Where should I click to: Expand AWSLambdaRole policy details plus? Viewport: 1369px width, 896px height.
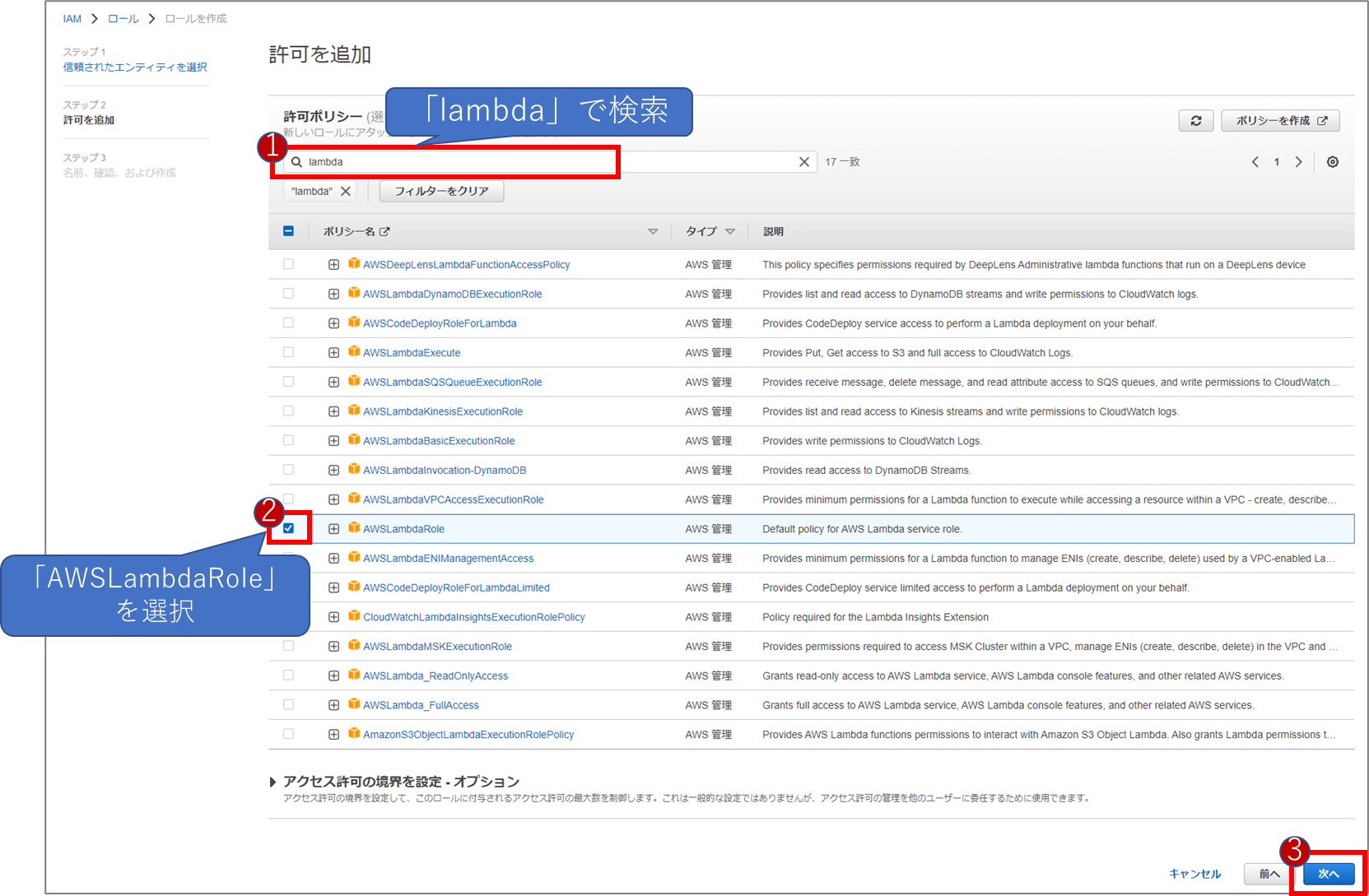[x=333, y=529]
